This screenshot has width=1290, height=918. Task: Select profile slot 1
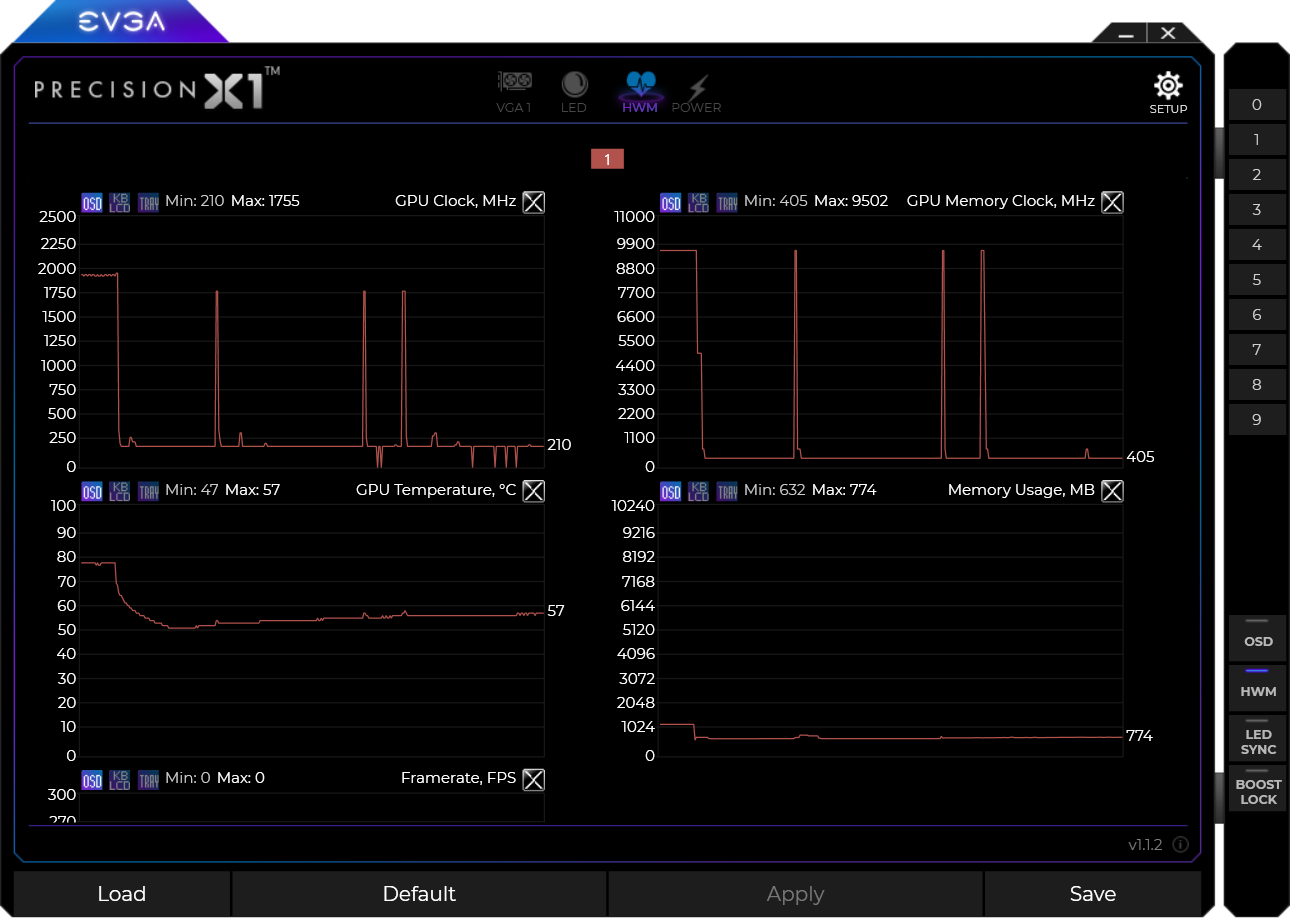(1257, 140)
